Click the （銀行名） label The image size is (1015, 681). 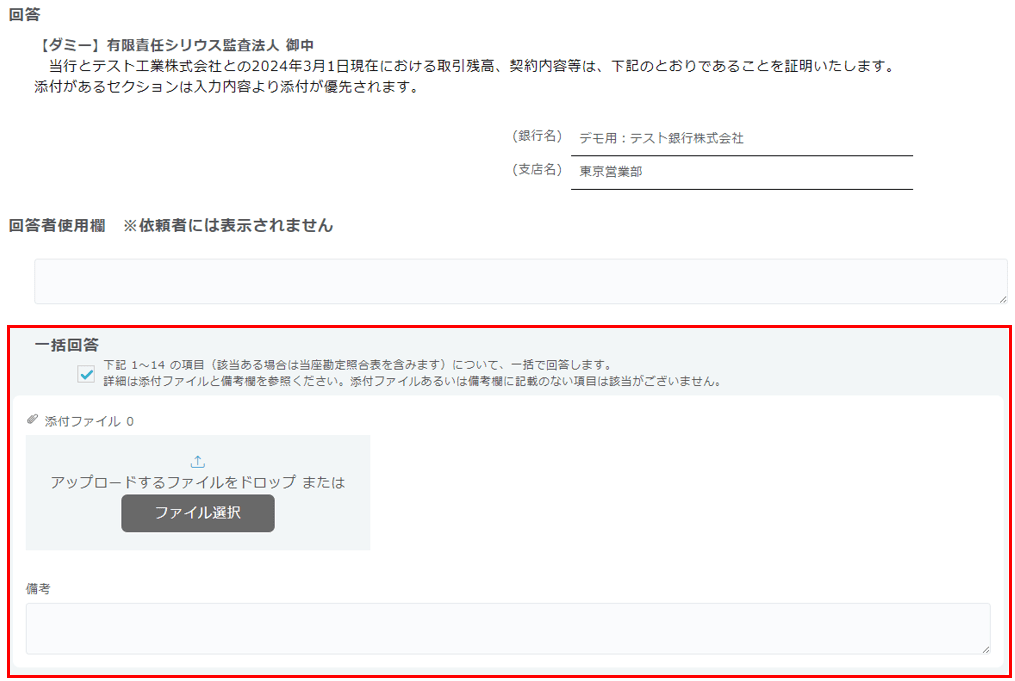(537, 137)
